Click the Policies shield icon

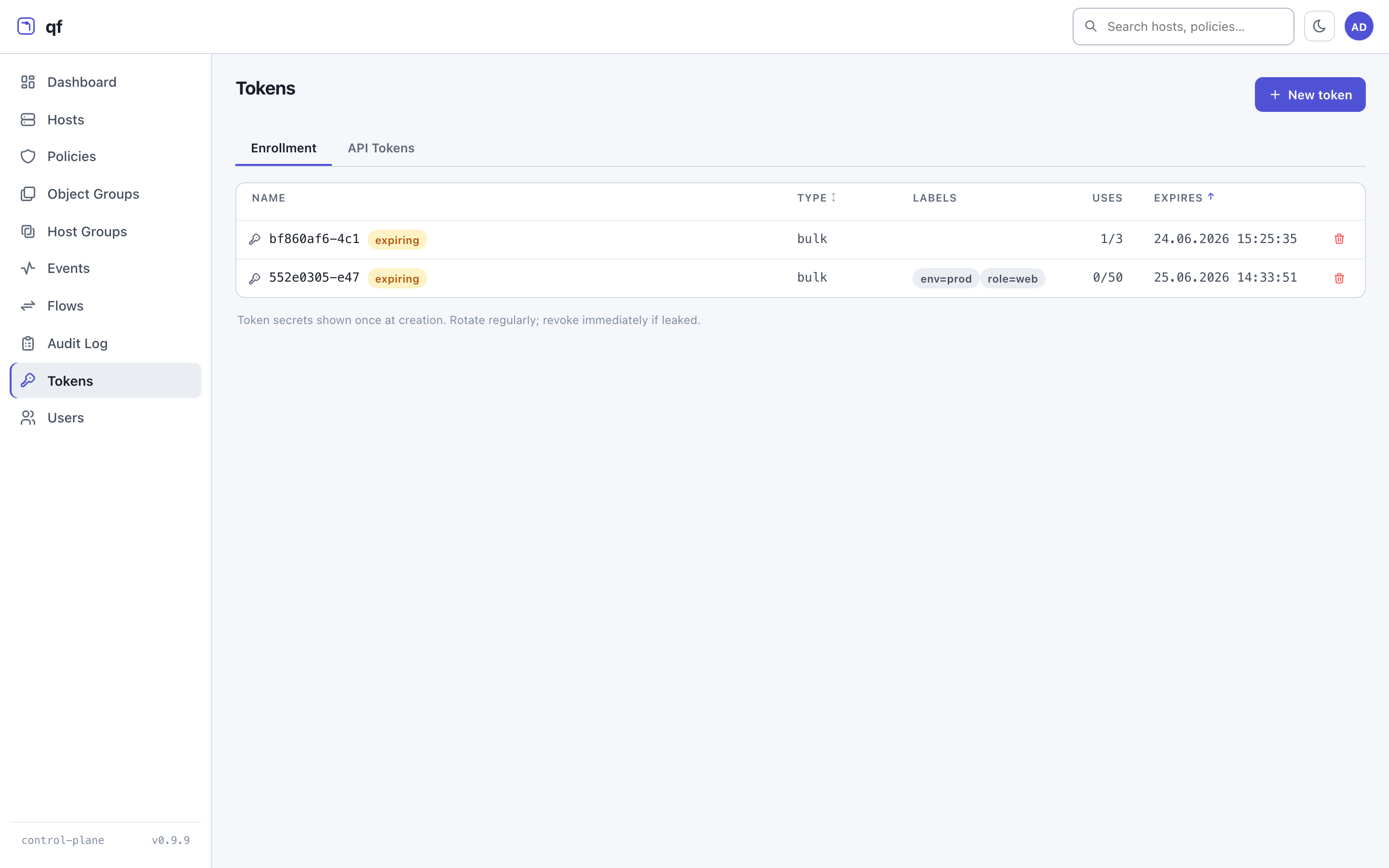click(x=28, y=157)
